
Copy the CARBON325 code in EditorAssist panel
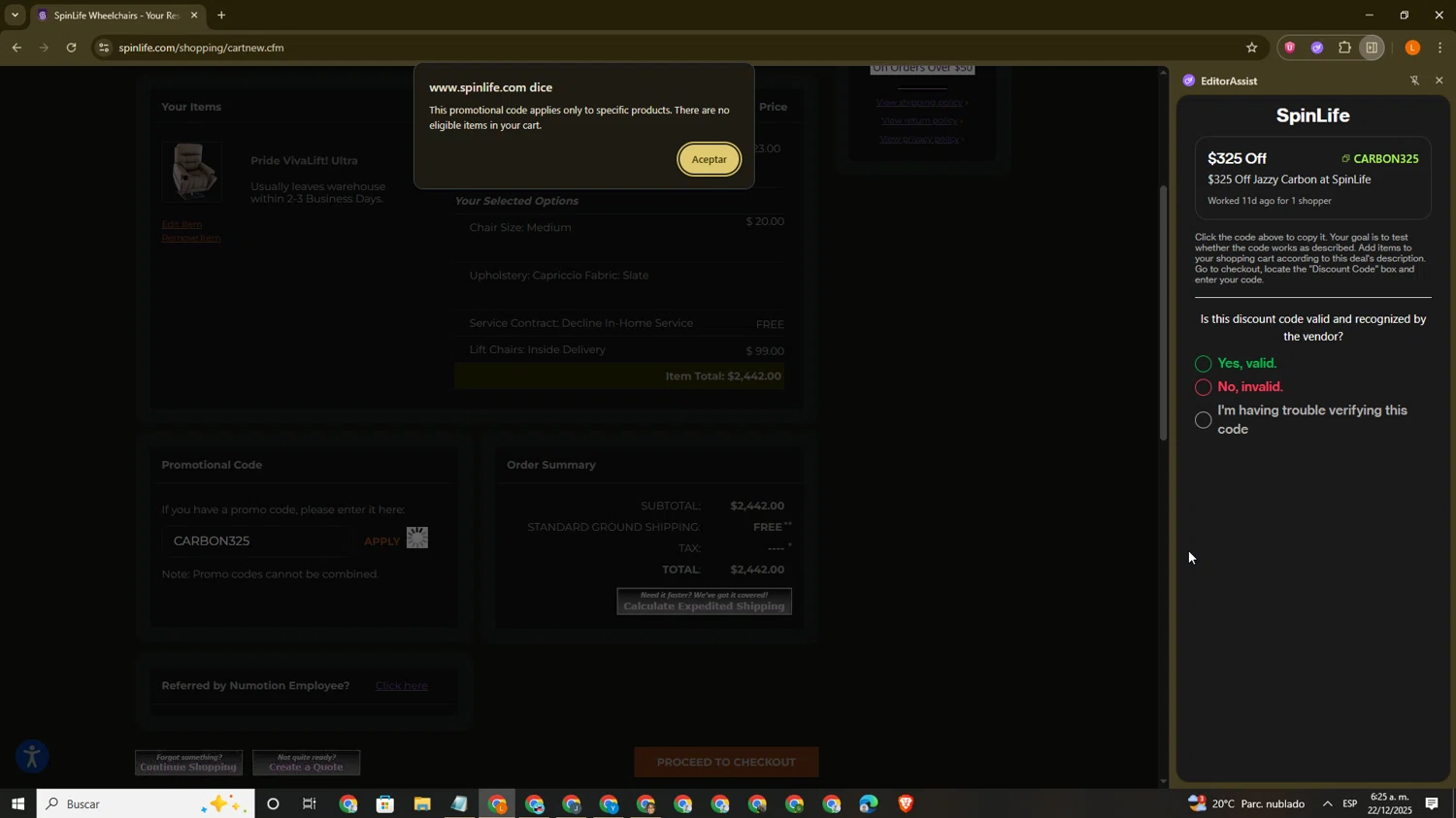[x=1379, y=159]
